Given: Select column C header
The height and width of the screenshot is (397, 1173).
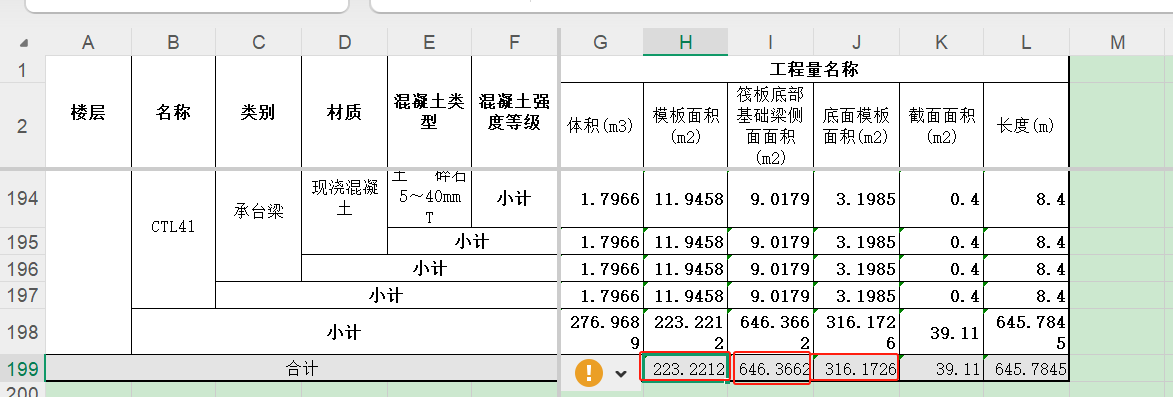Looking at the screenshot, I should pyautogui.click(x=259, y=43).
